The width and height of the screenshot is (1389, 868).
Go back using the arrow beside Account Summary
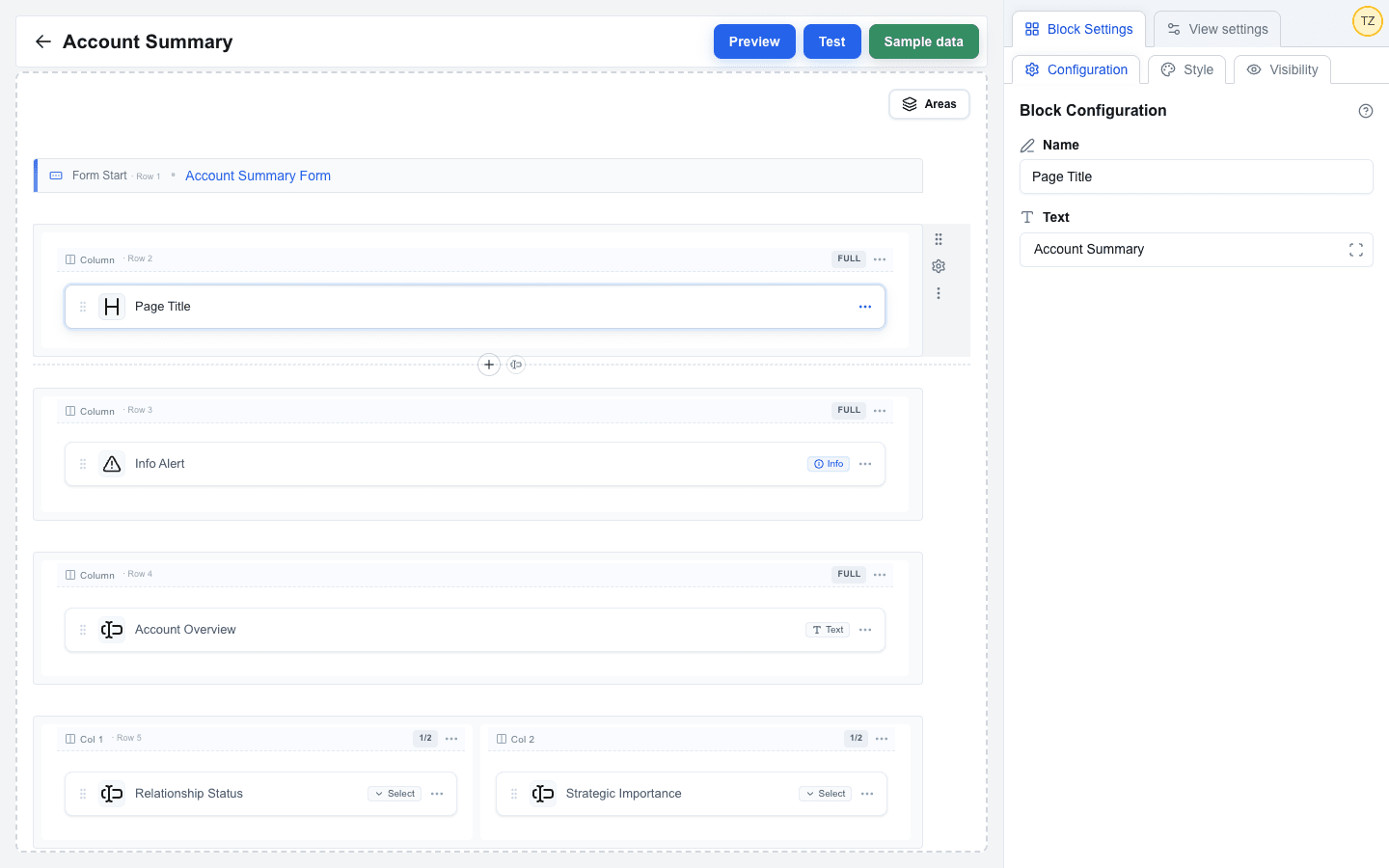point(42,41)
